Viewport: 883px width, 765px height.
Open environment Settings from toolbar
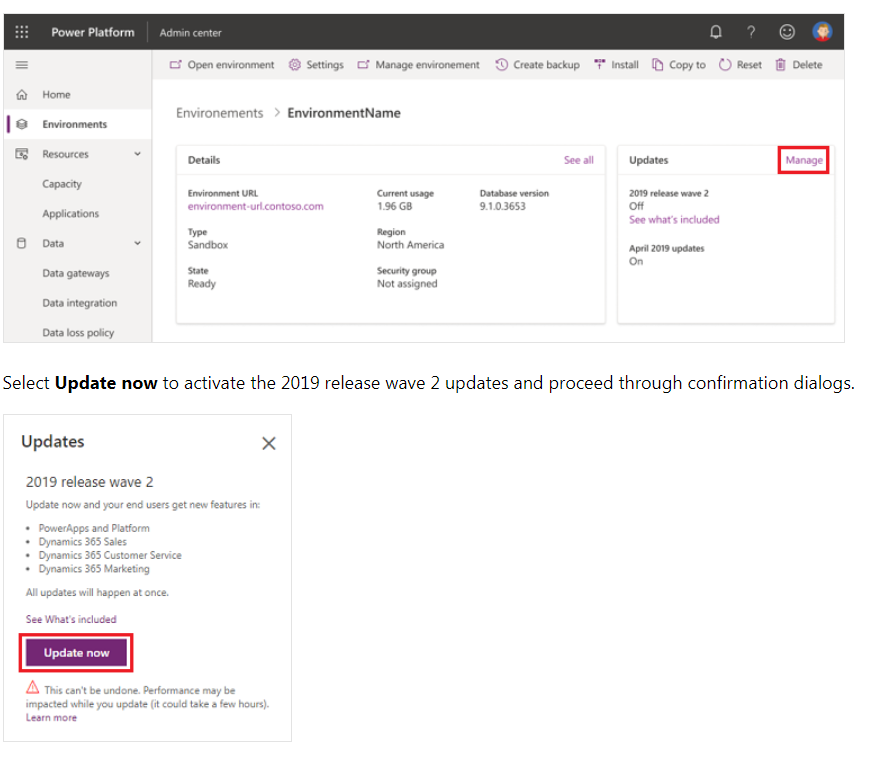[316, 65]
